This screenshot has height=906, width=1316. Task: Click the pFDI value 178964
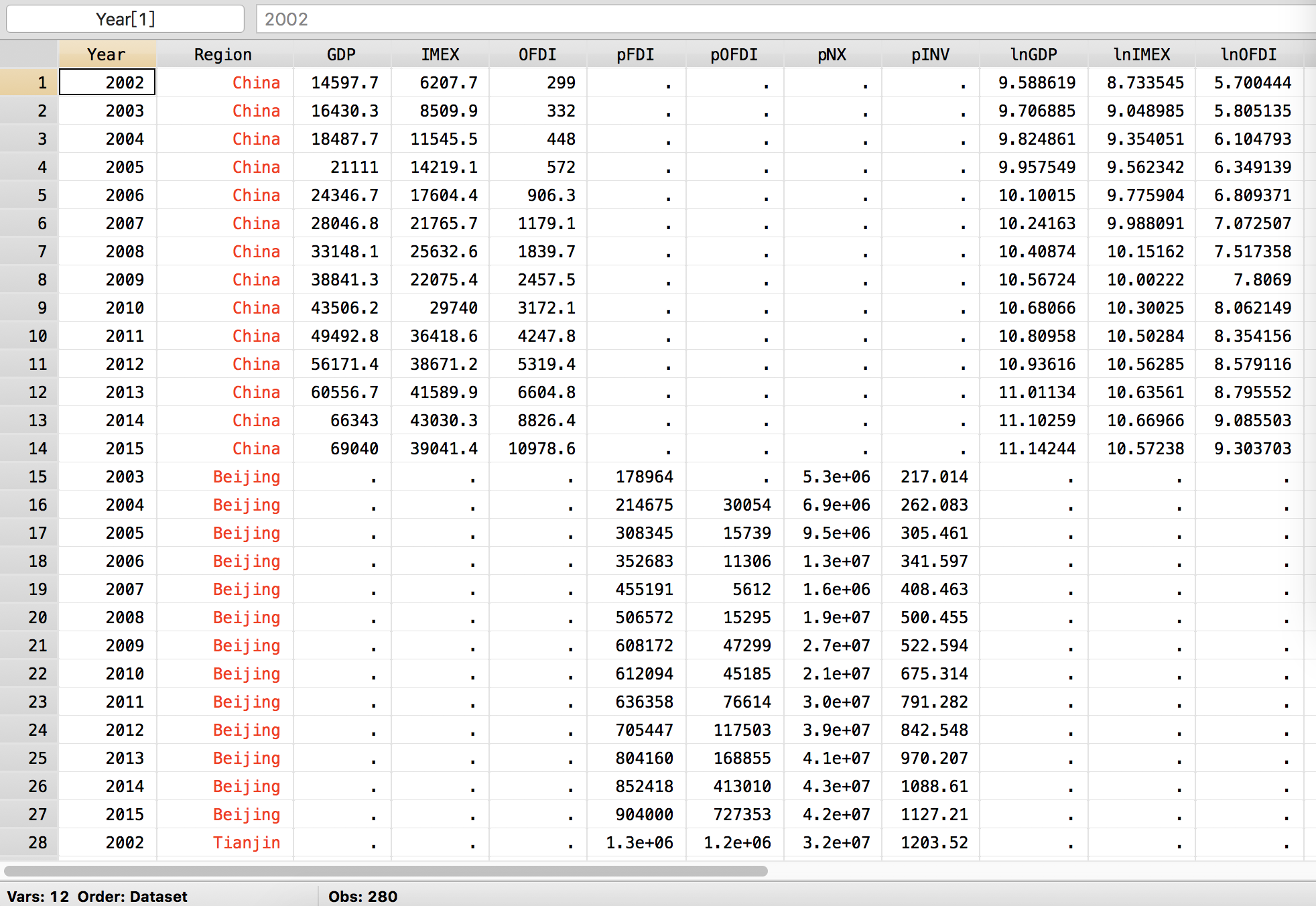(644, 476)
